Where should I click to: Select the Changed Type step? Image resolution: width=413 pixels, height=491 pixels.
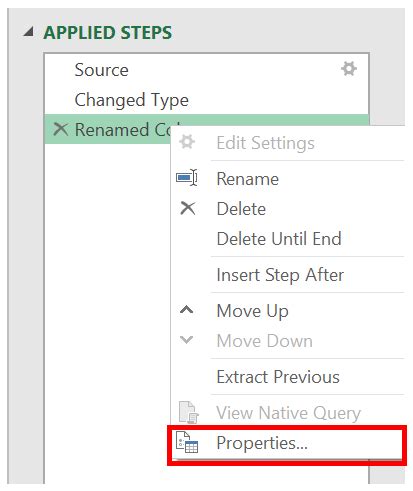[206, 100]
